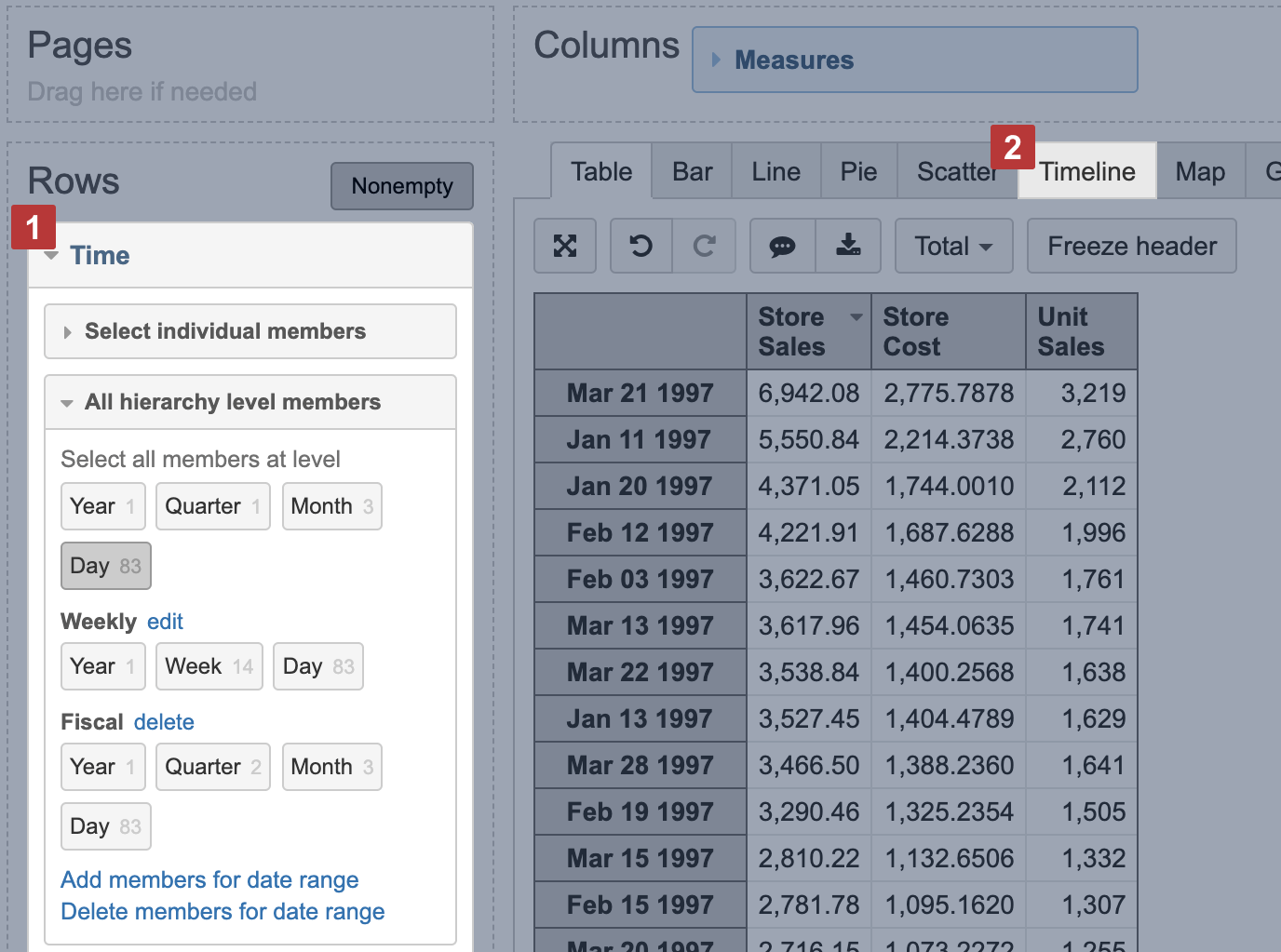Click the undo arrow icon
1281x952 pixels.
pos(640,246)
